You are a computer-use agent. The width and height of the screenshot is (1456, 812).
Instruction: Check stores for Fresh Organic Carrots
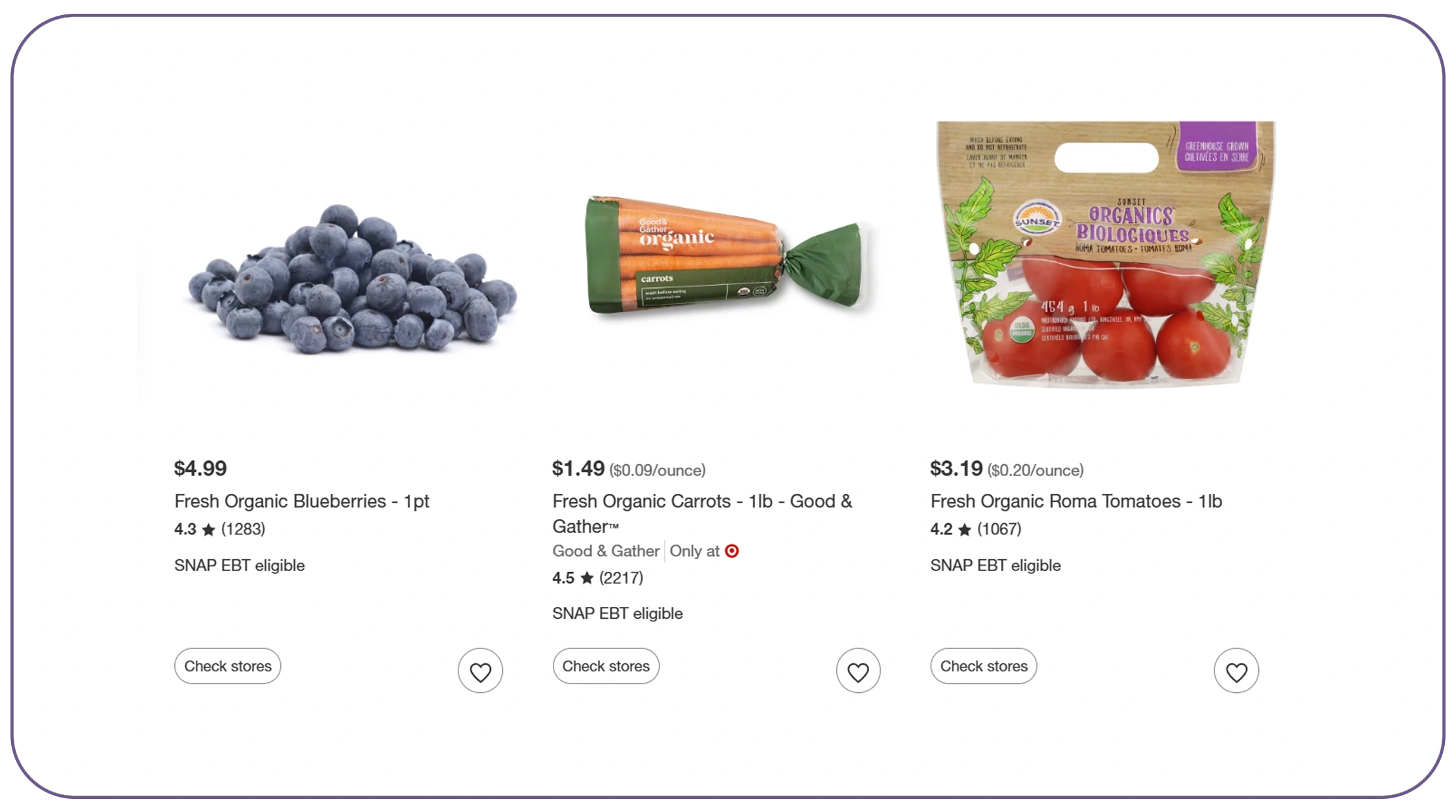(x=606, y=666)
